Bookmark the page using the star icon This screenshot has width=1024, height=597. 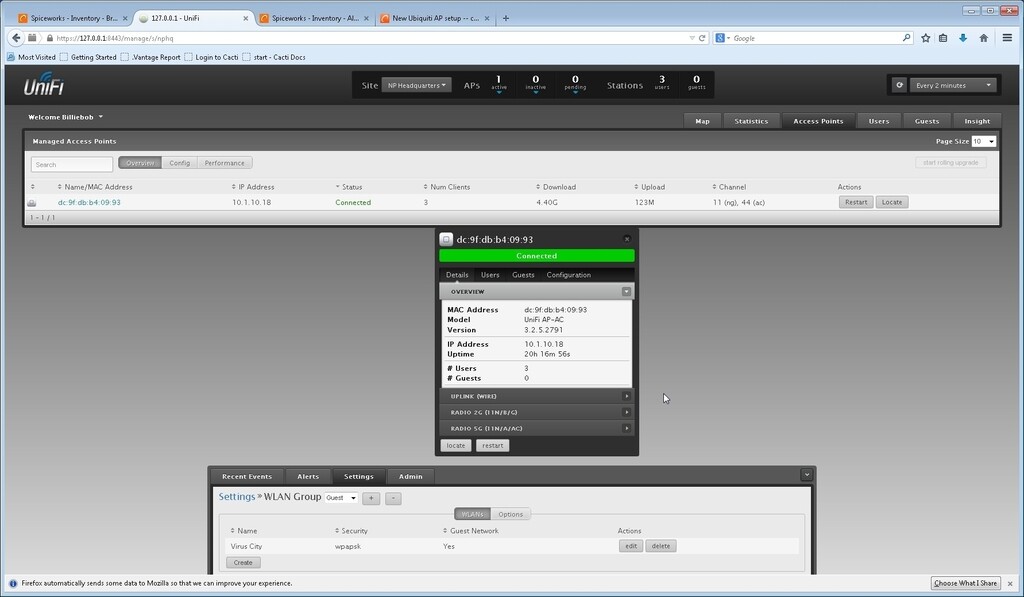[925, 37]
